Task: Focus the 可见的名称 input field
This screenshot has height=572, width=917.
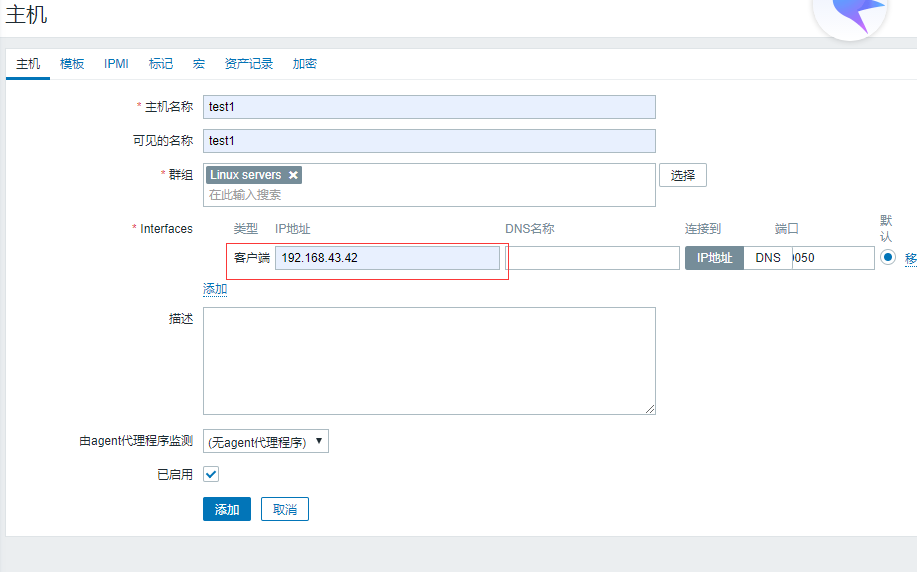Action: 429,141
